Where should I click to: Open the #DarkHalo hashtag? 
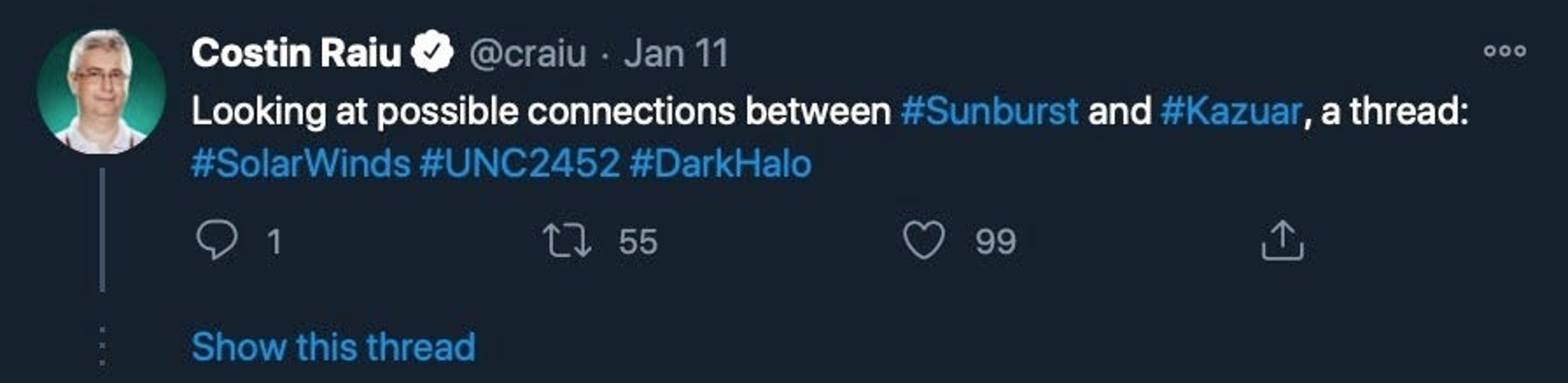click(x=720, y=164)
